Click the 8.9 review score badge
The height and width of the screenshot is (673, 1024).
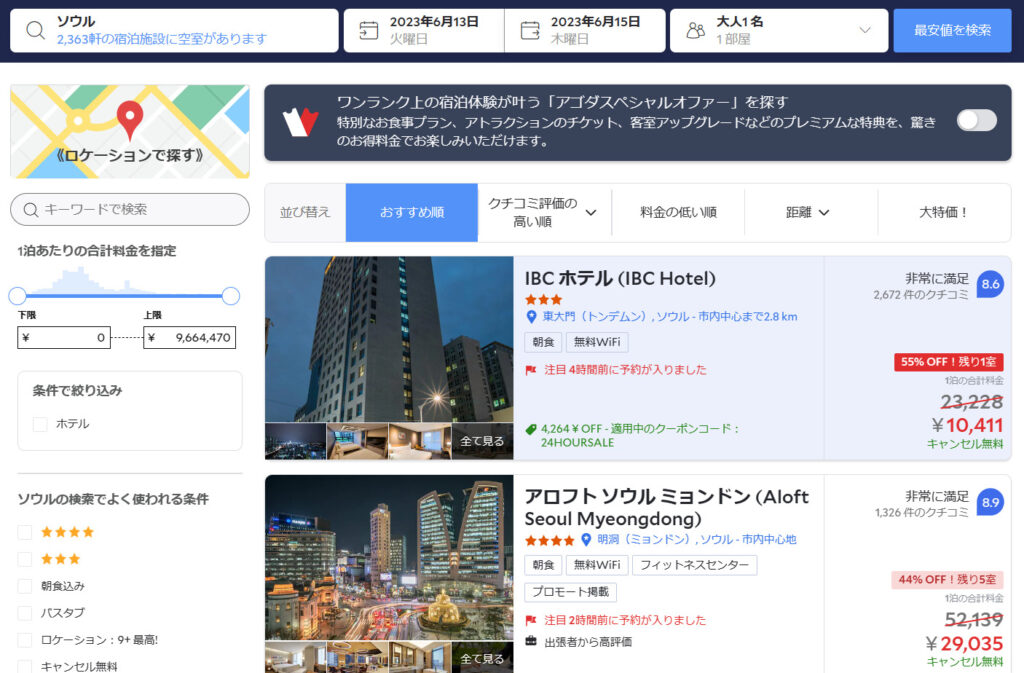[990, 502]
